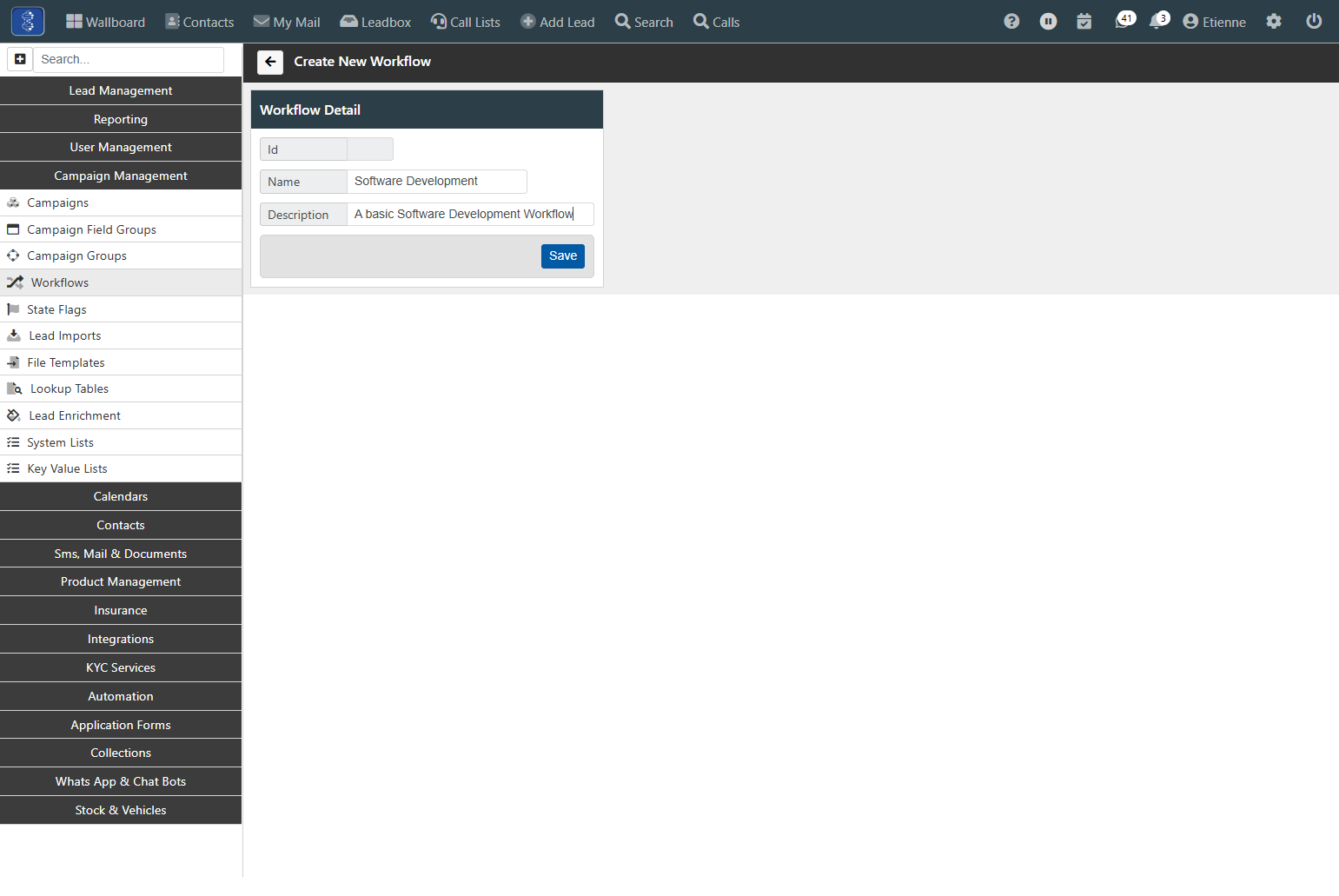Open notifications bell with 3 badge
The height and width of the screenshot is (896, 1339).
click(1159, 20)
